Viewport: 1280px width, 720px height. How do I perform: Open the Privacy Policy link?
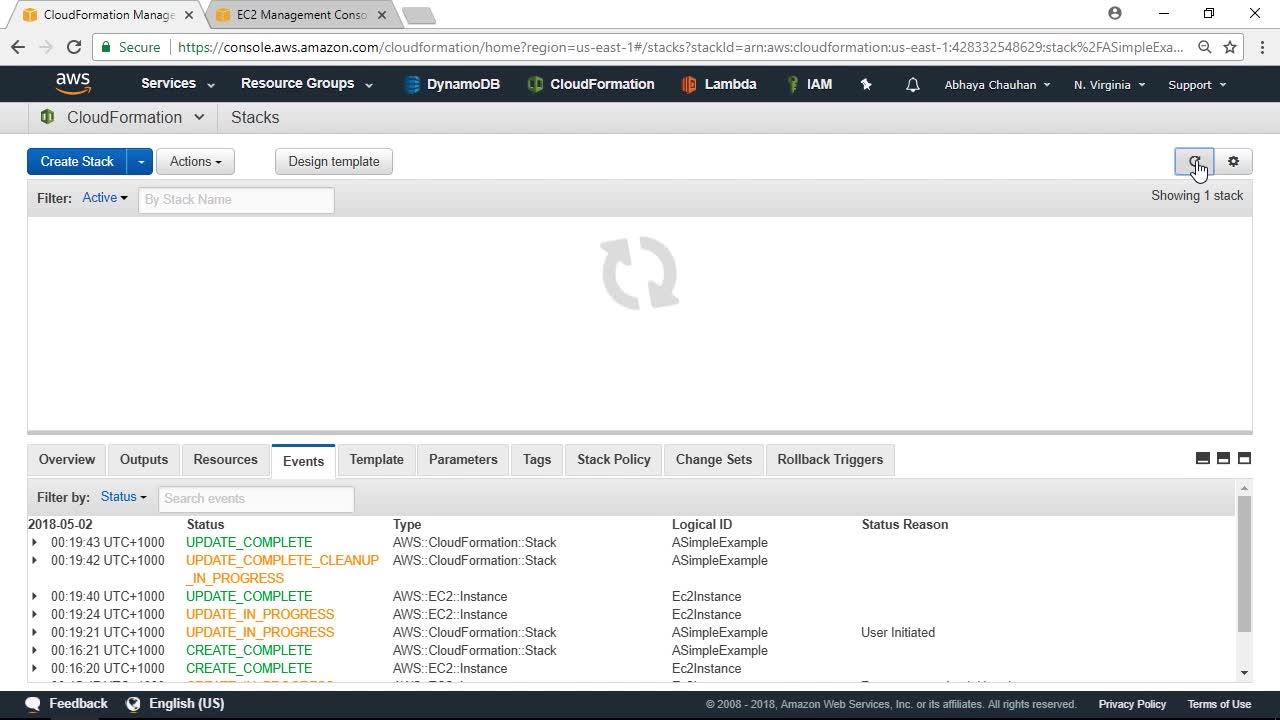coord(1132,704)
